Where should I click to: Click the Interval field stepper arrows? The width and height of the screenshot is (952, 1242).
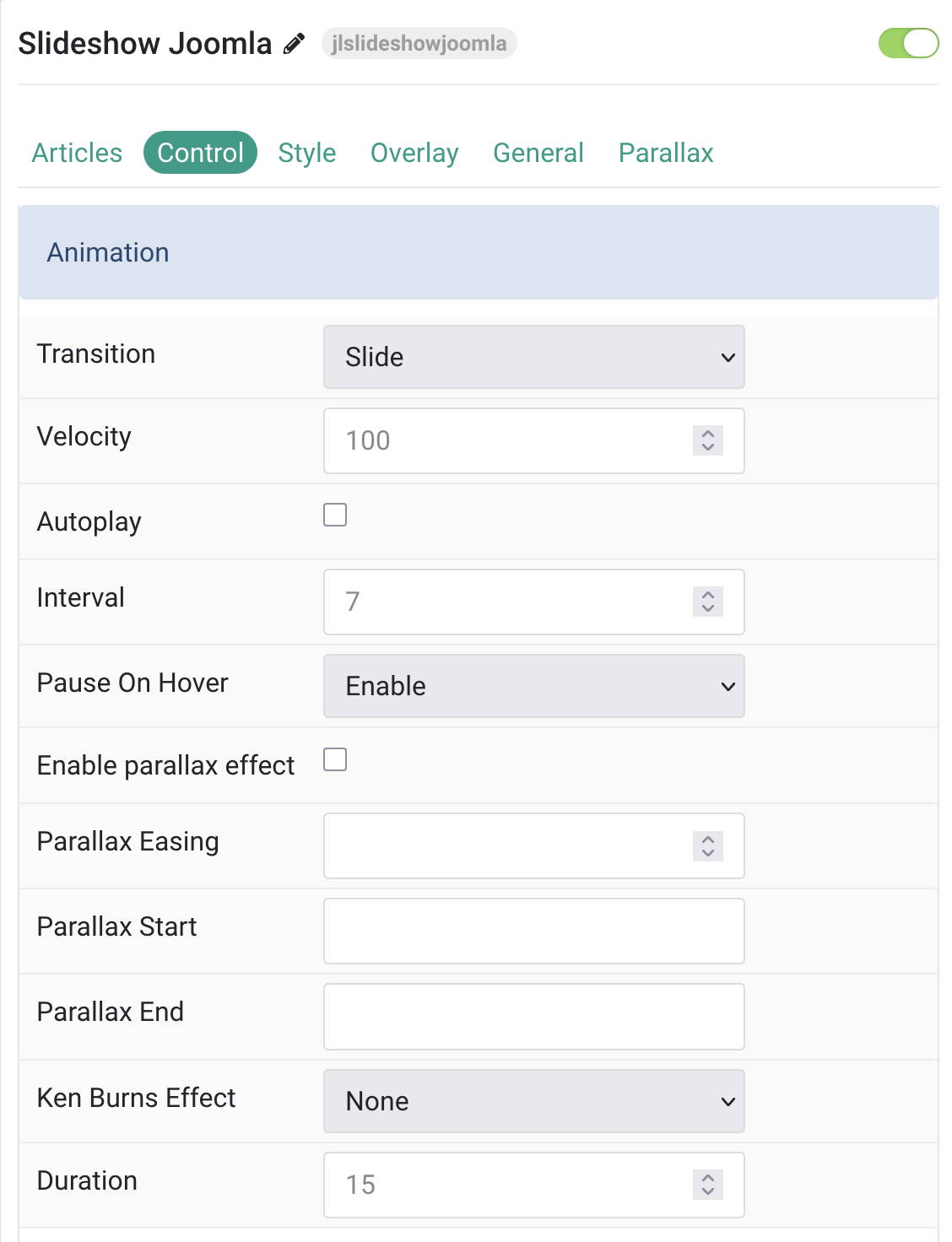pos(708,602)
